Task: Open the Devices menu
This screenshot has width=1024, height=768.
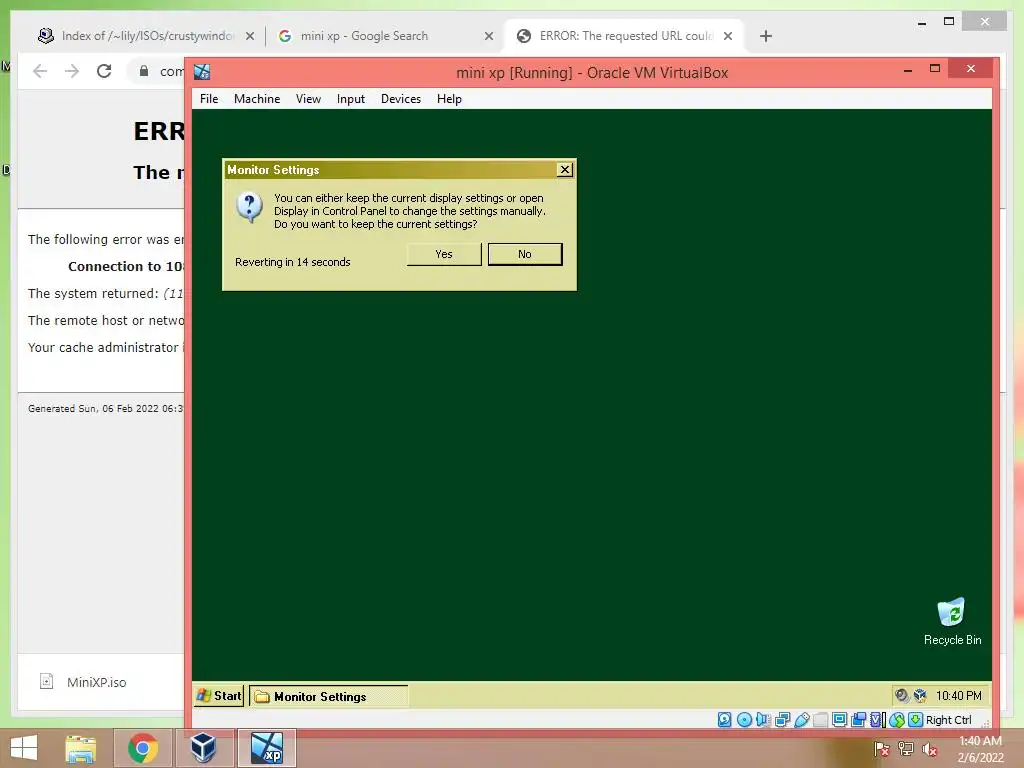Action: tap(401, 99)
